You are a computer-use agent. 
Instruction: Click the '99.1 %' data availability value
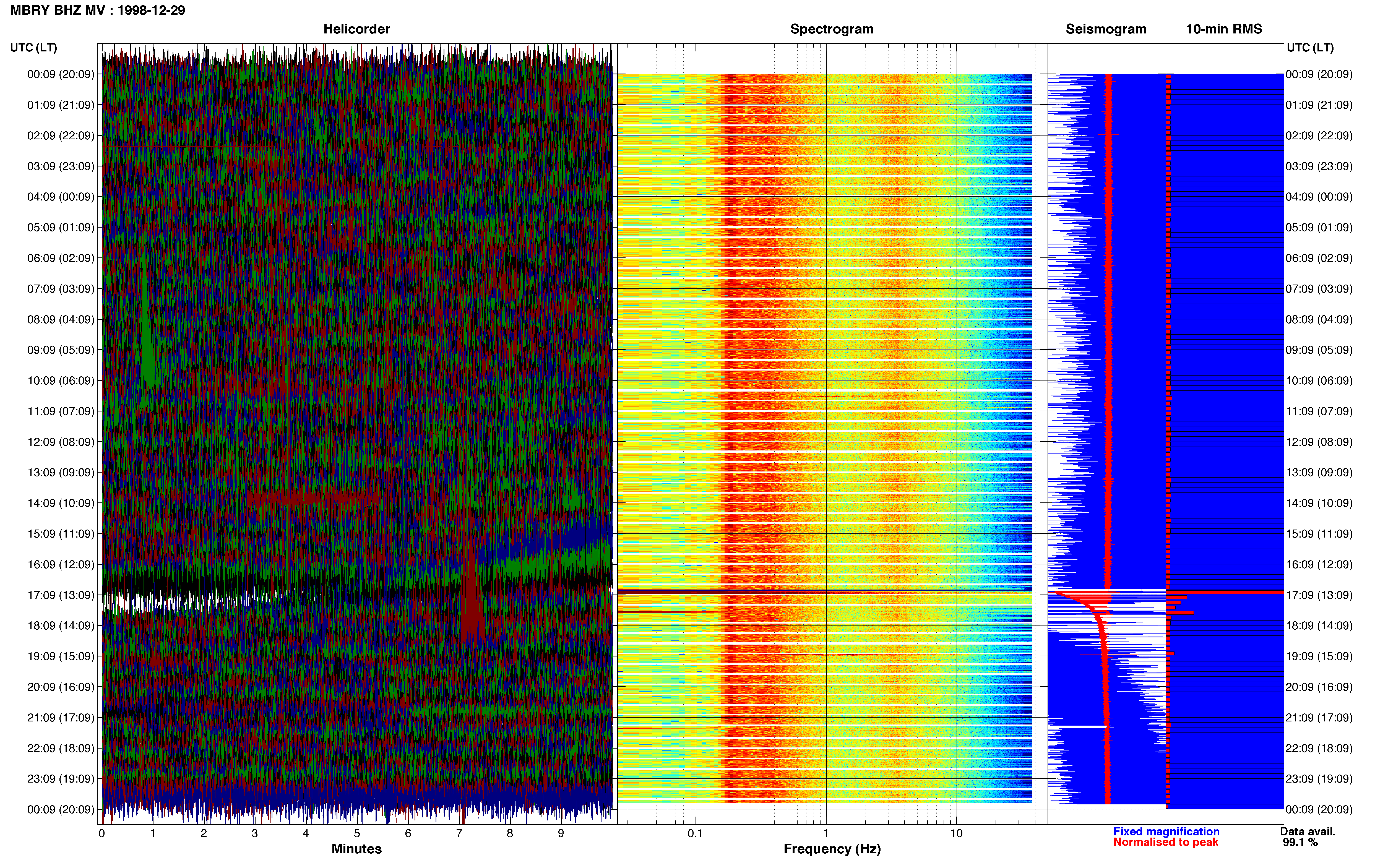click(x=1300, y=843)
